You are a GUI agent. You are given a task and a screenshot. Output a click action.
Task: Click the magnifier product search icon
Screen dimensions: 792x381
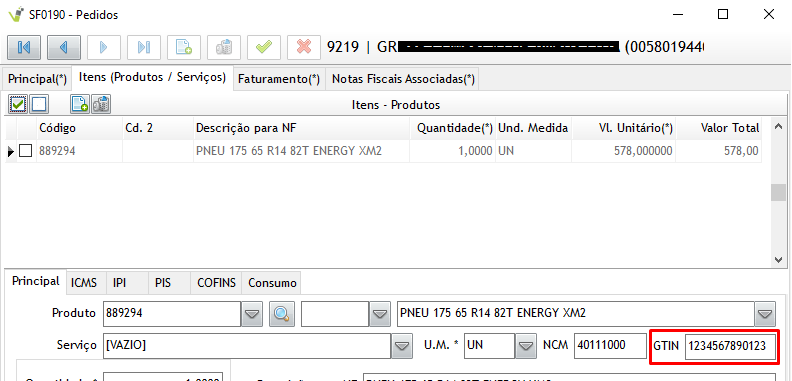281,314
